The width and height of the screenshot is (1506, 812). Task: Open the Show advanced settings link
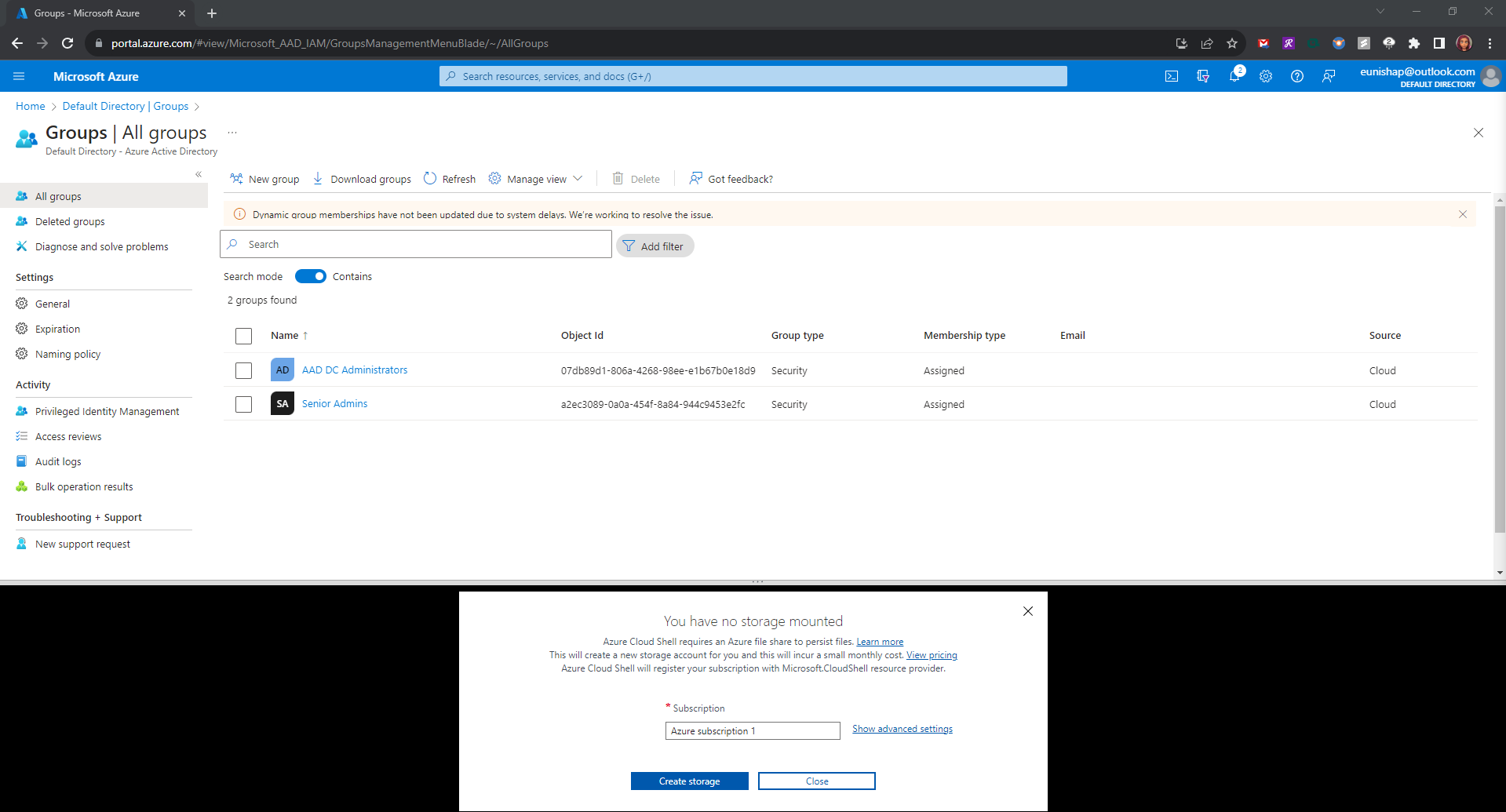coord(903,729)
